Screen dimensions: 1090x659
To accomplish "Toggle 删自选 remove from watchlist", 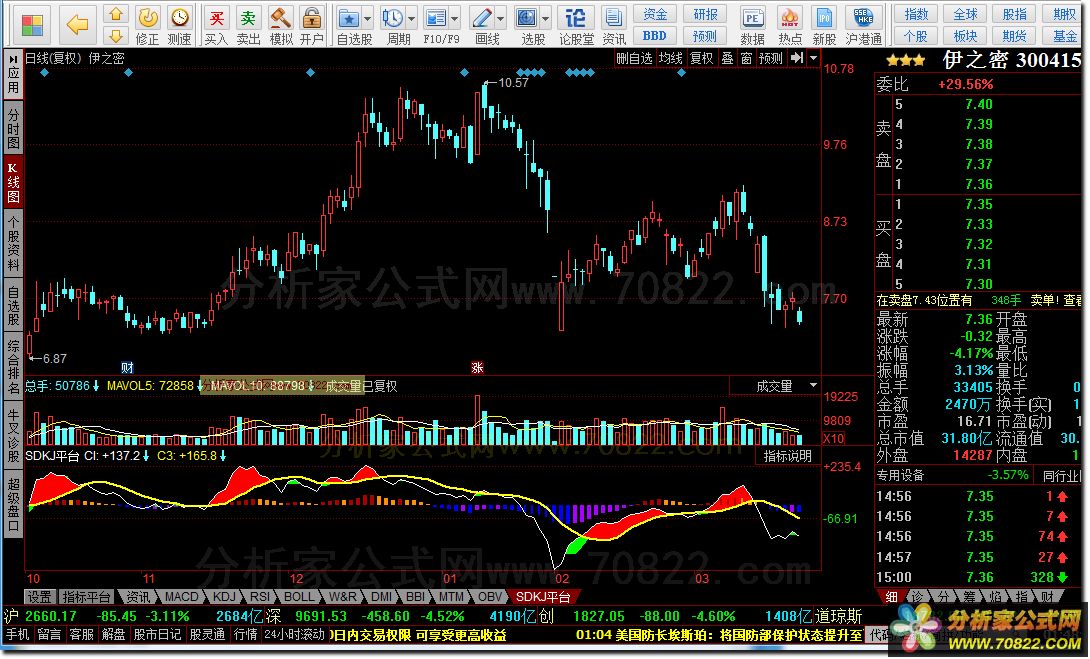I will click(x=634, y=58).
